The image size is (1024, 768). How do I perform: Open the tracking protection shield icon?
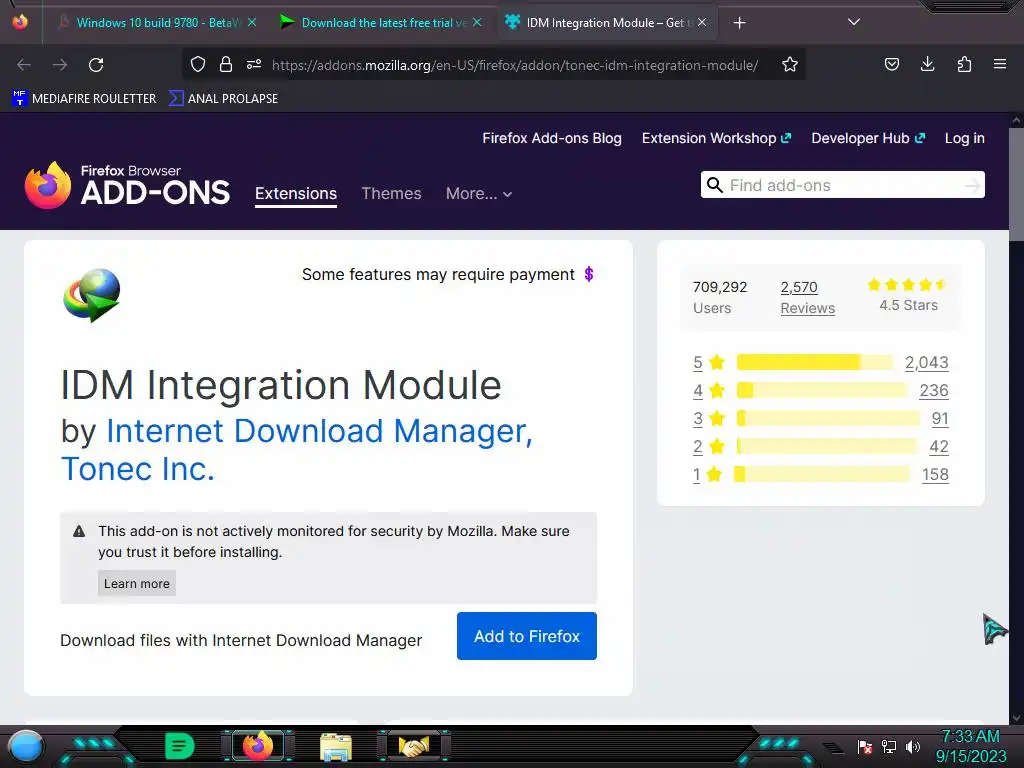198,64
